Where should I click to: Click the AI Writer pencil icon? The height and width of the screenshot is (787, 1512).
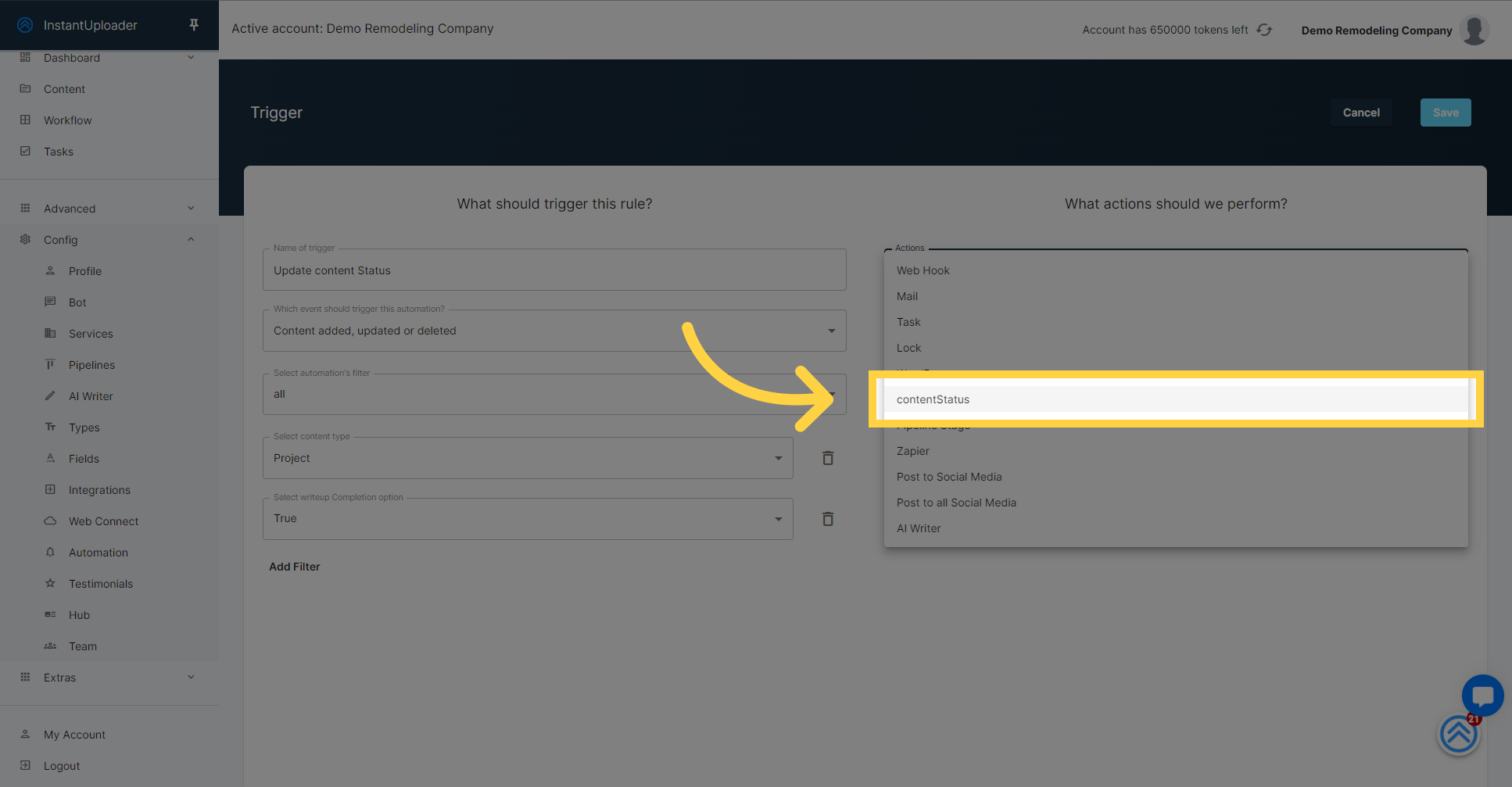(x=50, y=395)
